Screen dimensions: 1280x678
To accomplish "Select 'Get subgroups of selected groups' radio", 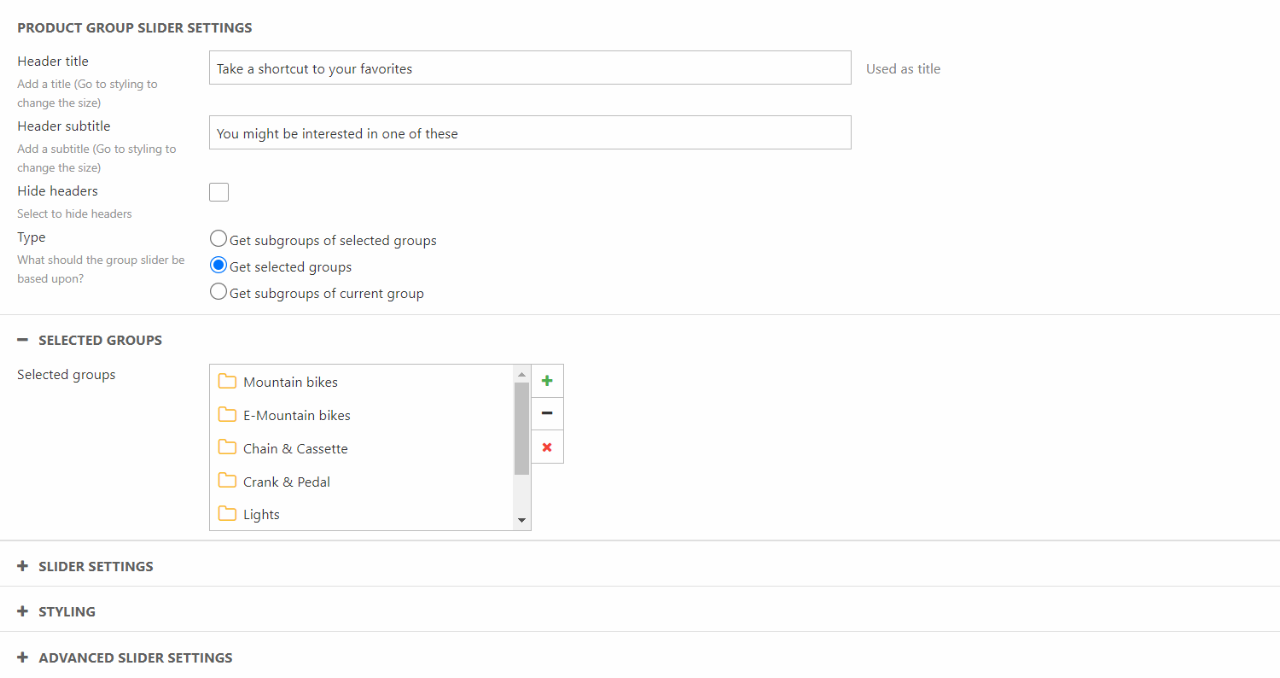I will click(218, 239).
